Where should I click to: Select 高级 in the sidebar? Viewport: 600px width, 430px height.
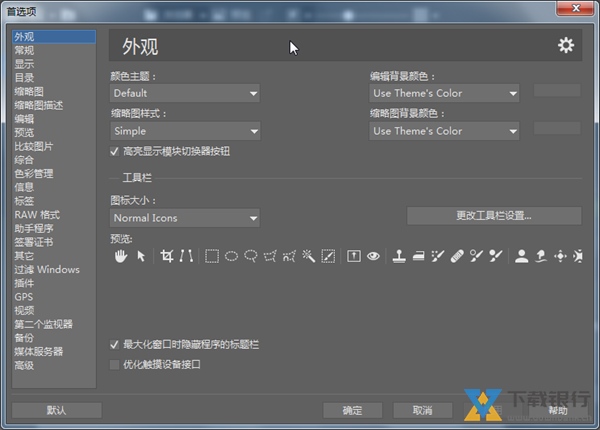point(54,366)
